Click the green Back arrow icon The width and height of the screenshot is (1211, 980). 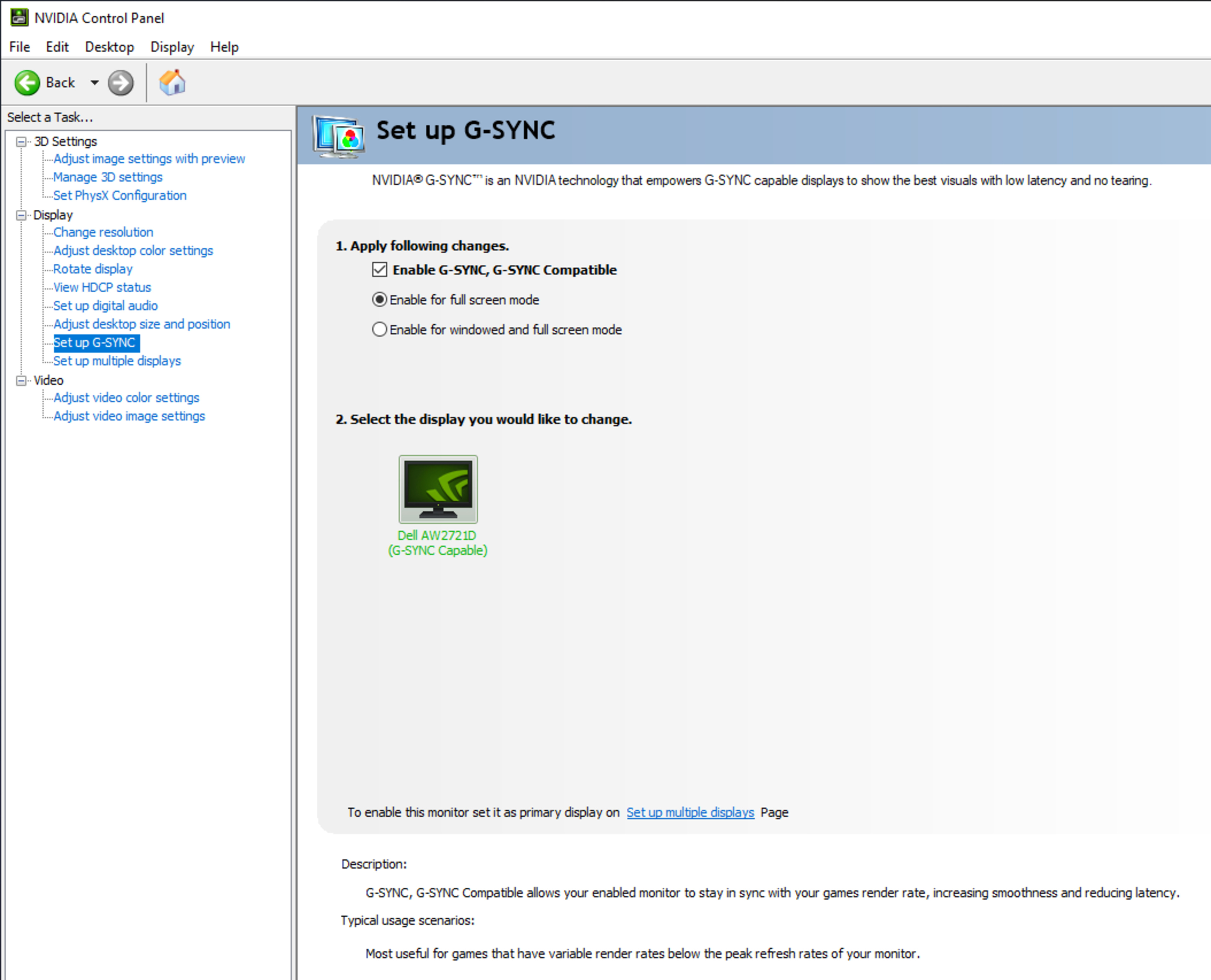tap(27, 83)
